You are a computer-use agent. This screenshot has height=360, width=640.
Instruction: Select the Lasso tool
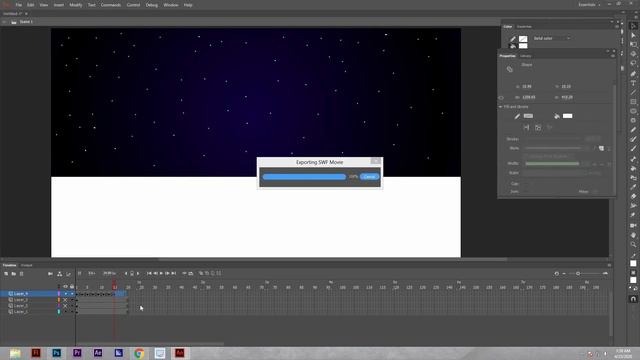(633, 63)
